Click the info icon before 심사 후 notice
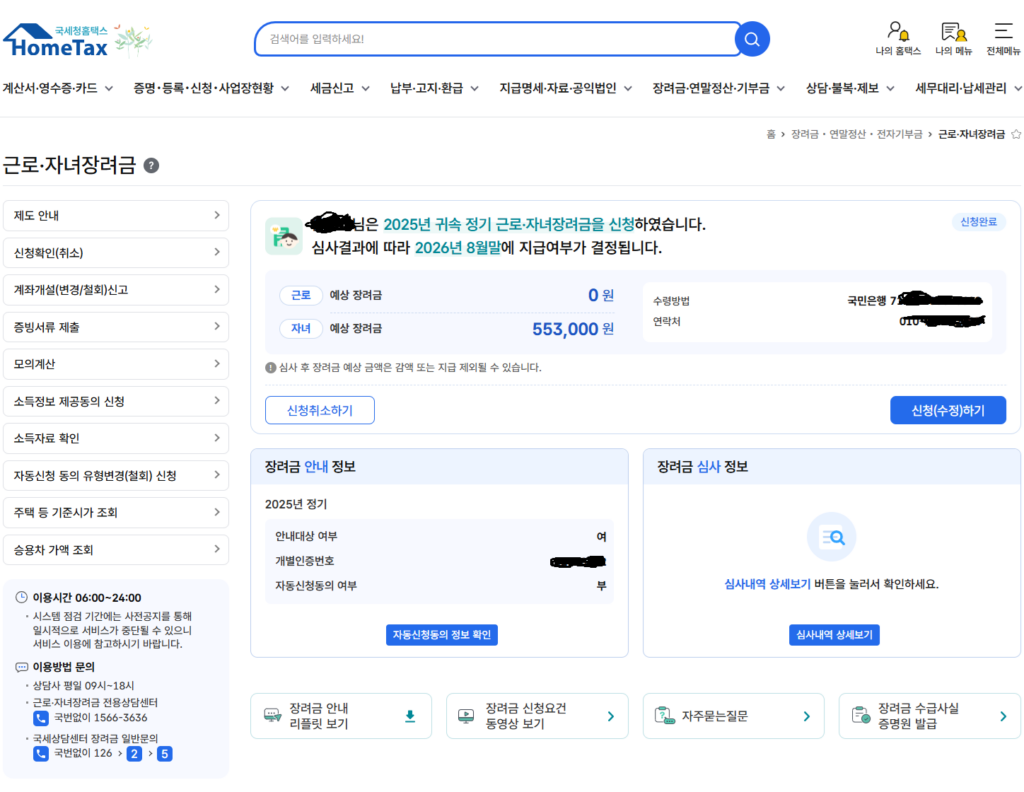The width and height of the screenshot is (1024, 792). point(270,368)
